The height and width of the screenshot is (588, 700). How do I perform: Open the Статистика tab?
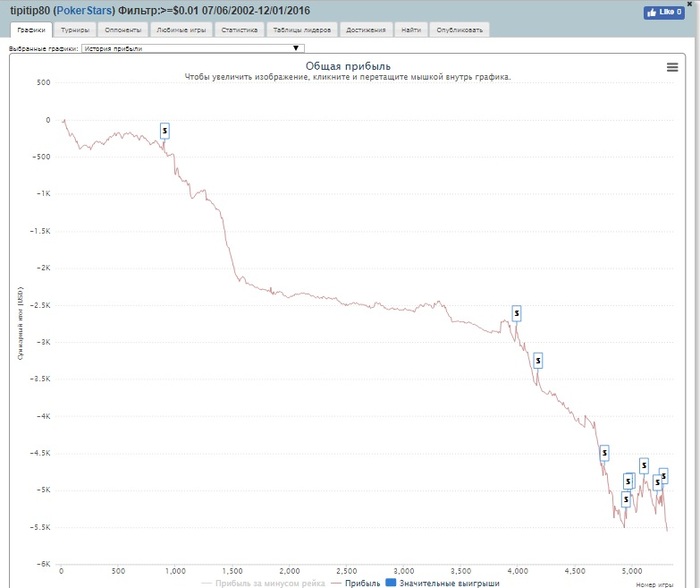pos(239,30)
